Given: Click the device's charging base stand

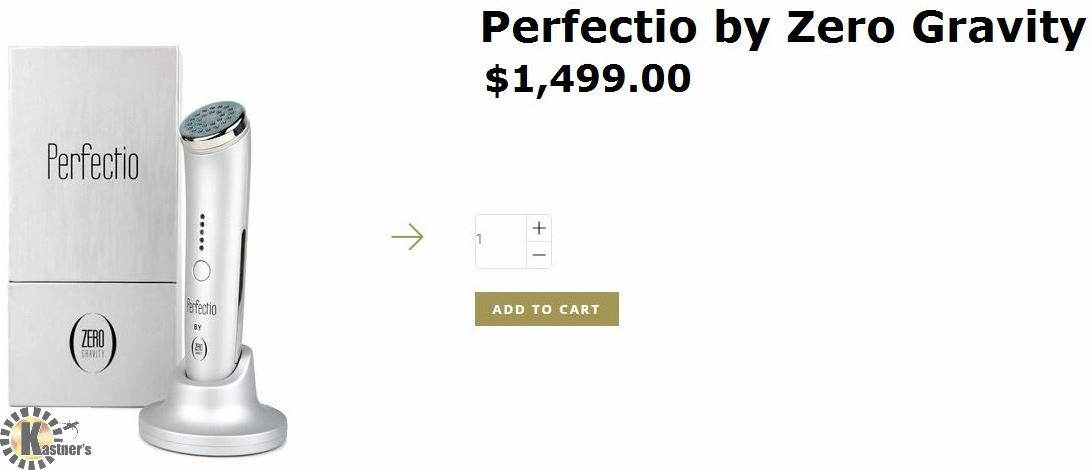Looking at the screenshot, I should coord(213,420).
